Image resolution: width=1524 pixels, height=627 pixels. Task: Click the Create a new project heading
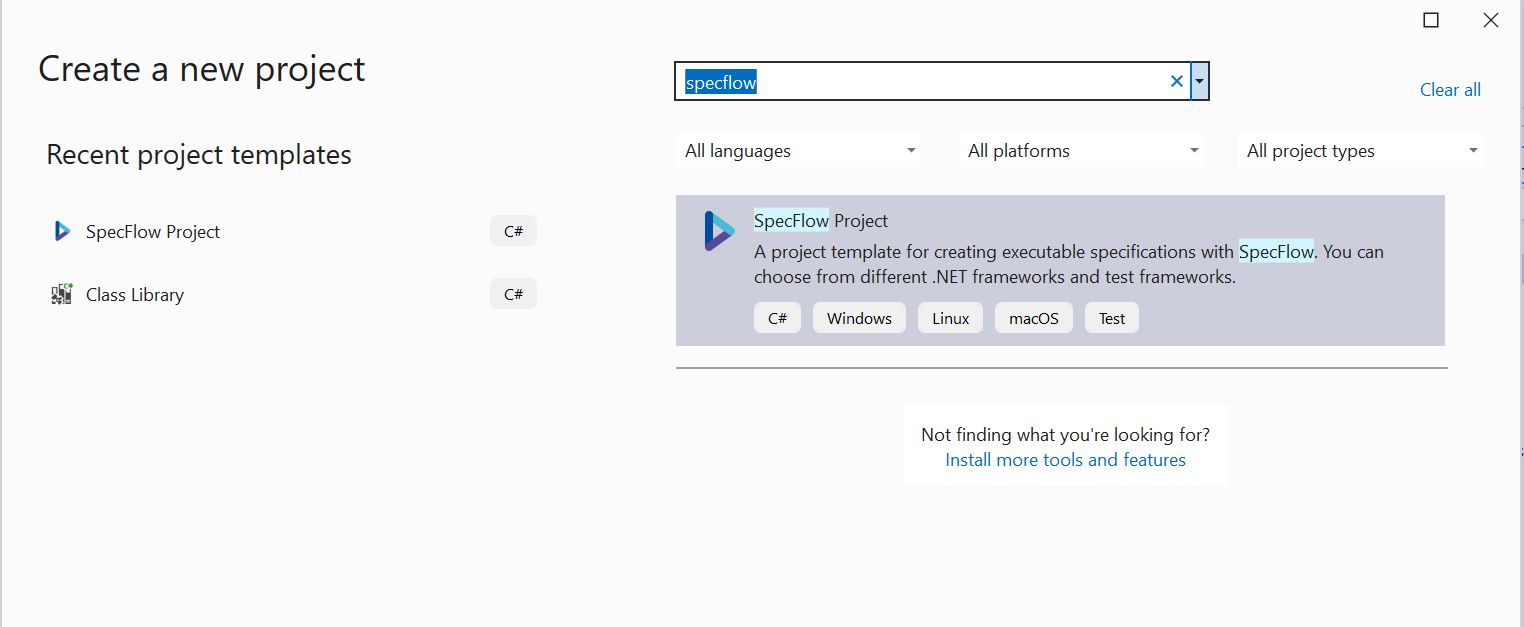coord(202,69)
